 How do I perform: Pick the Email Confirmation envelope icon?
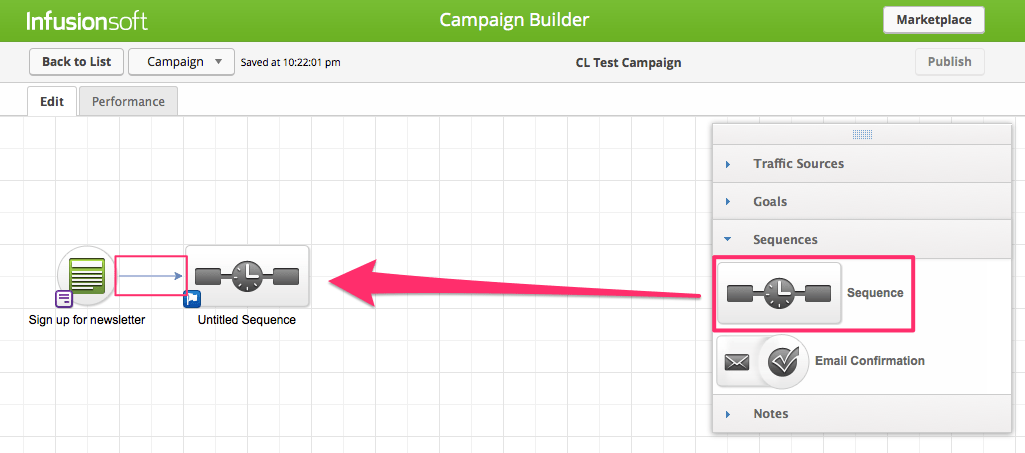[x=737, y=361]
